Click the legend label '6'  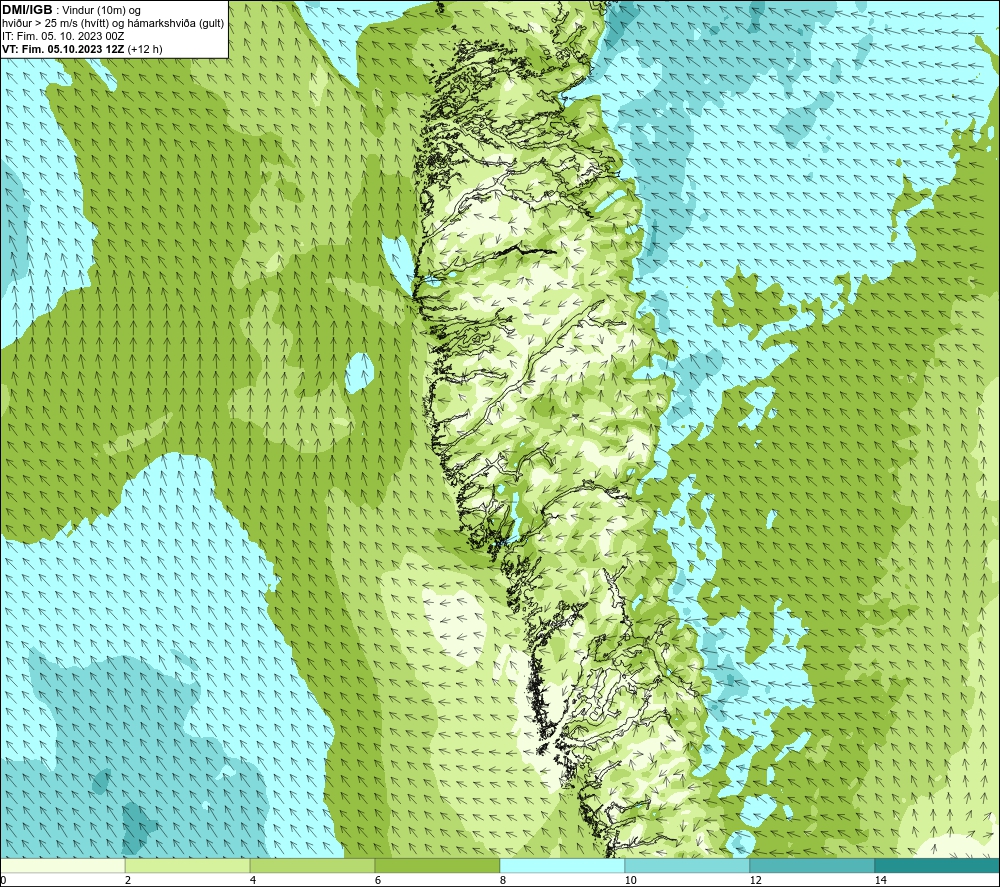click(x=378, y=880)
